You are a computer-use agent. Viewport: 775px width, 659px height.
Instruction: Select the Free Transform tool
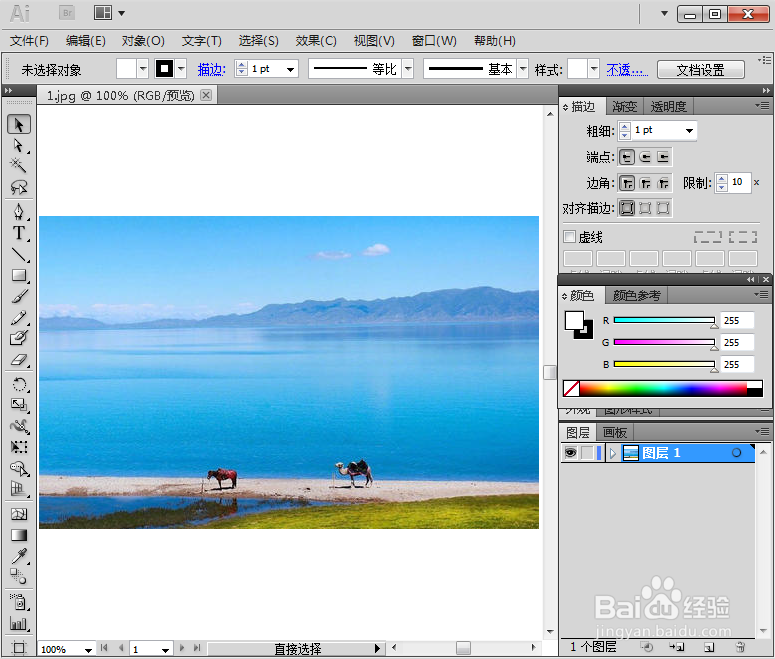tap(19, 447)
